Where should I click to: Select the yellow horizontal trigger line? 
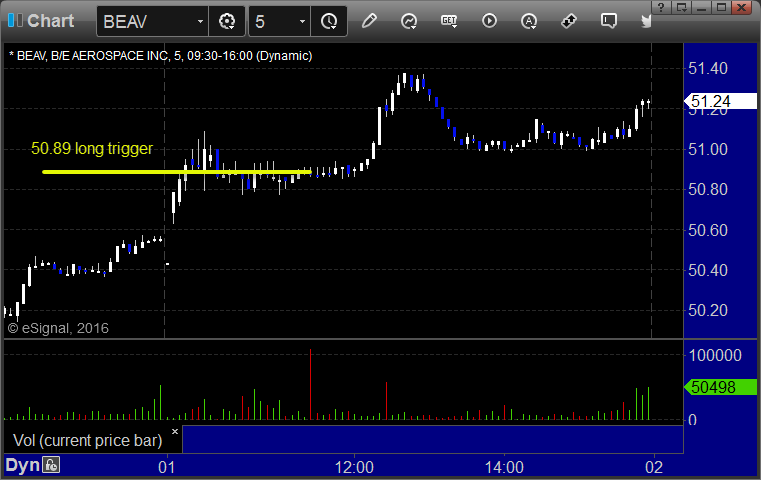(177, 171)
